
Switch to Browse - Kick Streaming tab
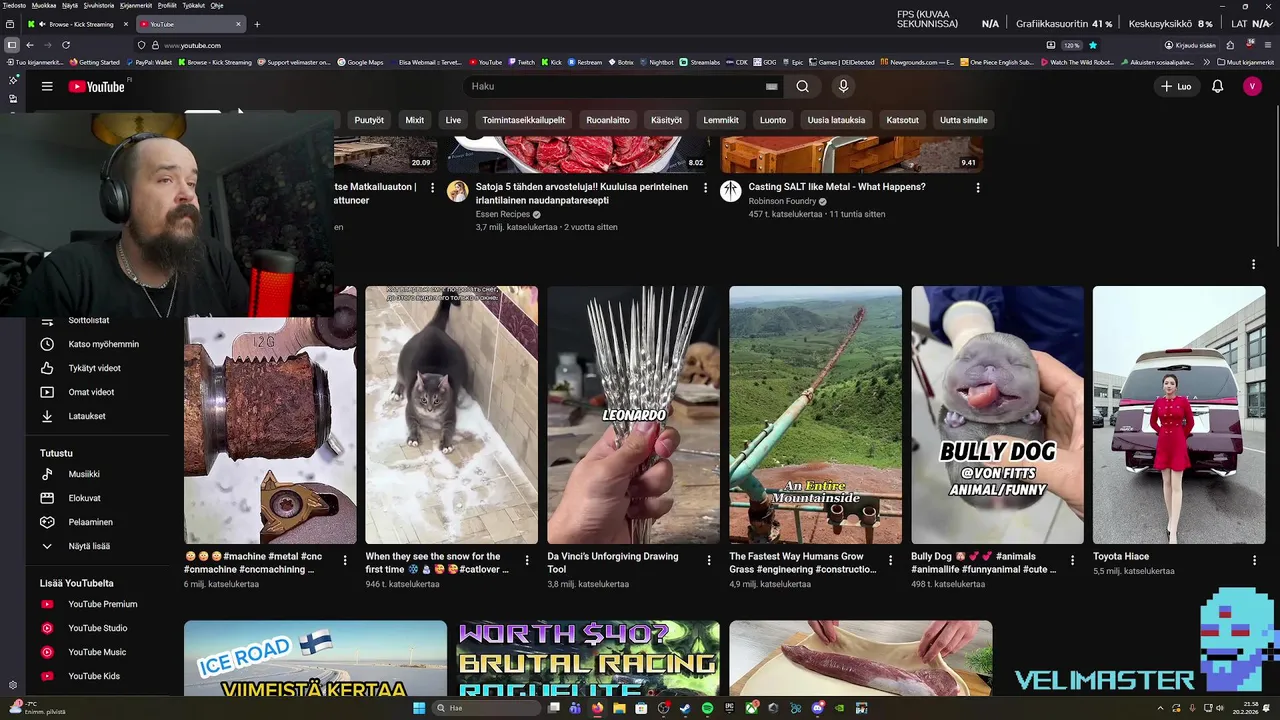click(78, 24)
